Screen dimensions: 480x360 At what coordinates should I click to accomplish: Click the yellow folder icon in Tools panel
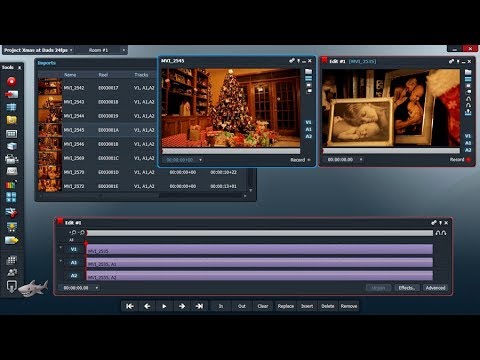coord(11,120)
